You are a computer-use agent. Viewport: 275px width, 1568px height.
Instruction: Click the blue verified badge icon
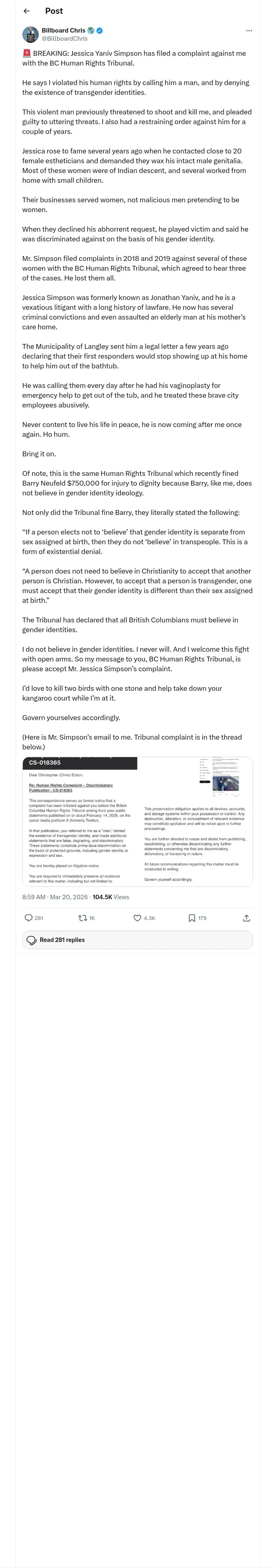[100, 31]
